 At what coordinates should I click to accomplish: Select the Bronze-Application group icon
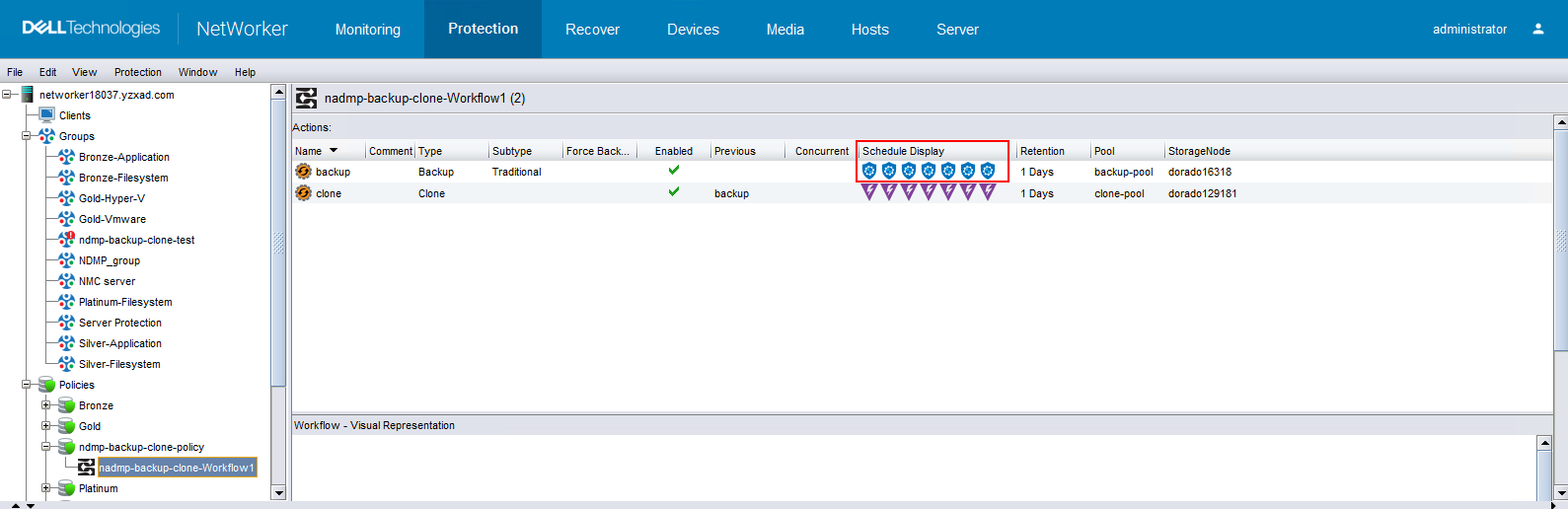point(66,157)
